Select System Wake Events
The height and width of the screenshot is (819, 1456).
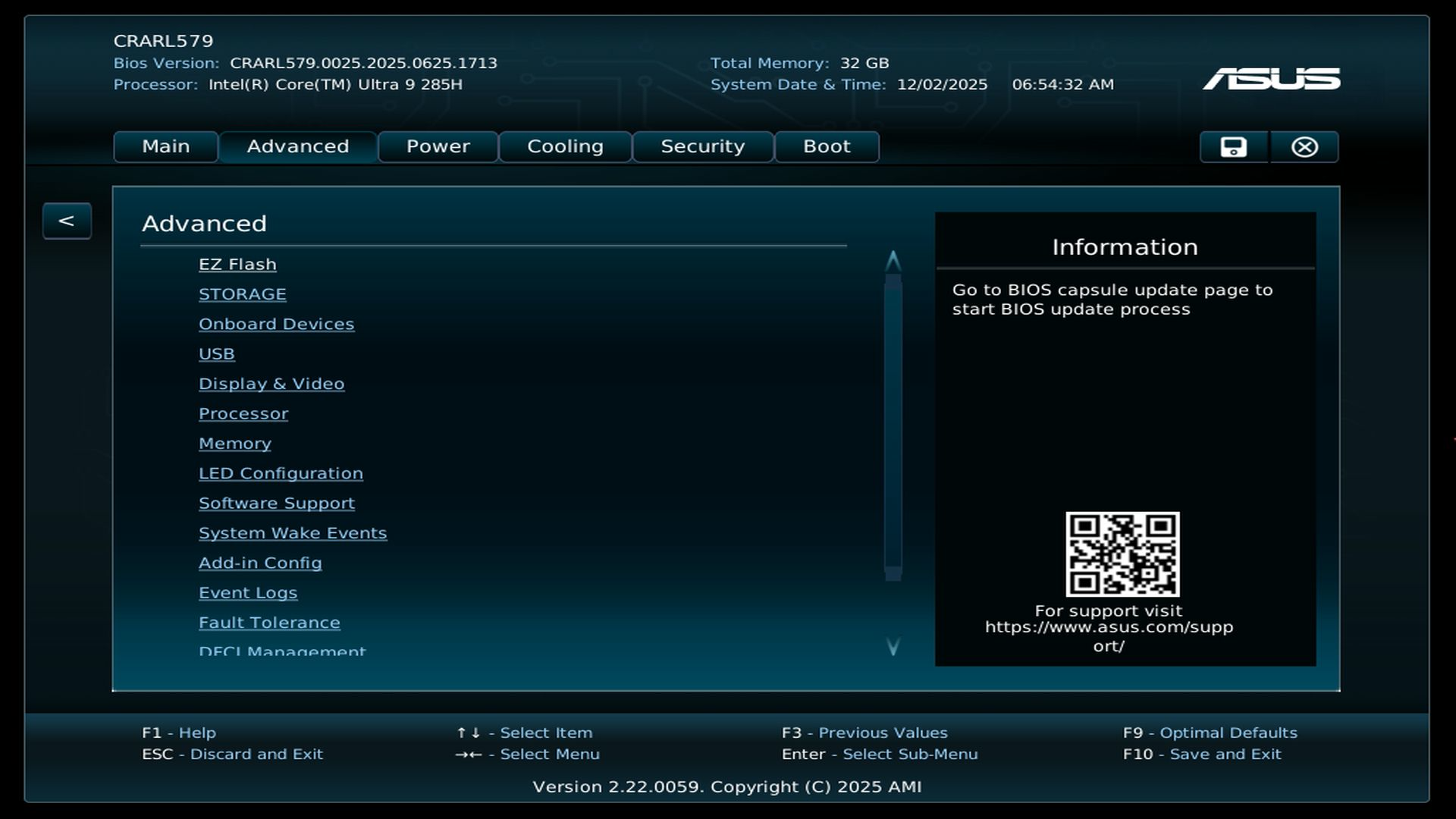pos(293,534)
